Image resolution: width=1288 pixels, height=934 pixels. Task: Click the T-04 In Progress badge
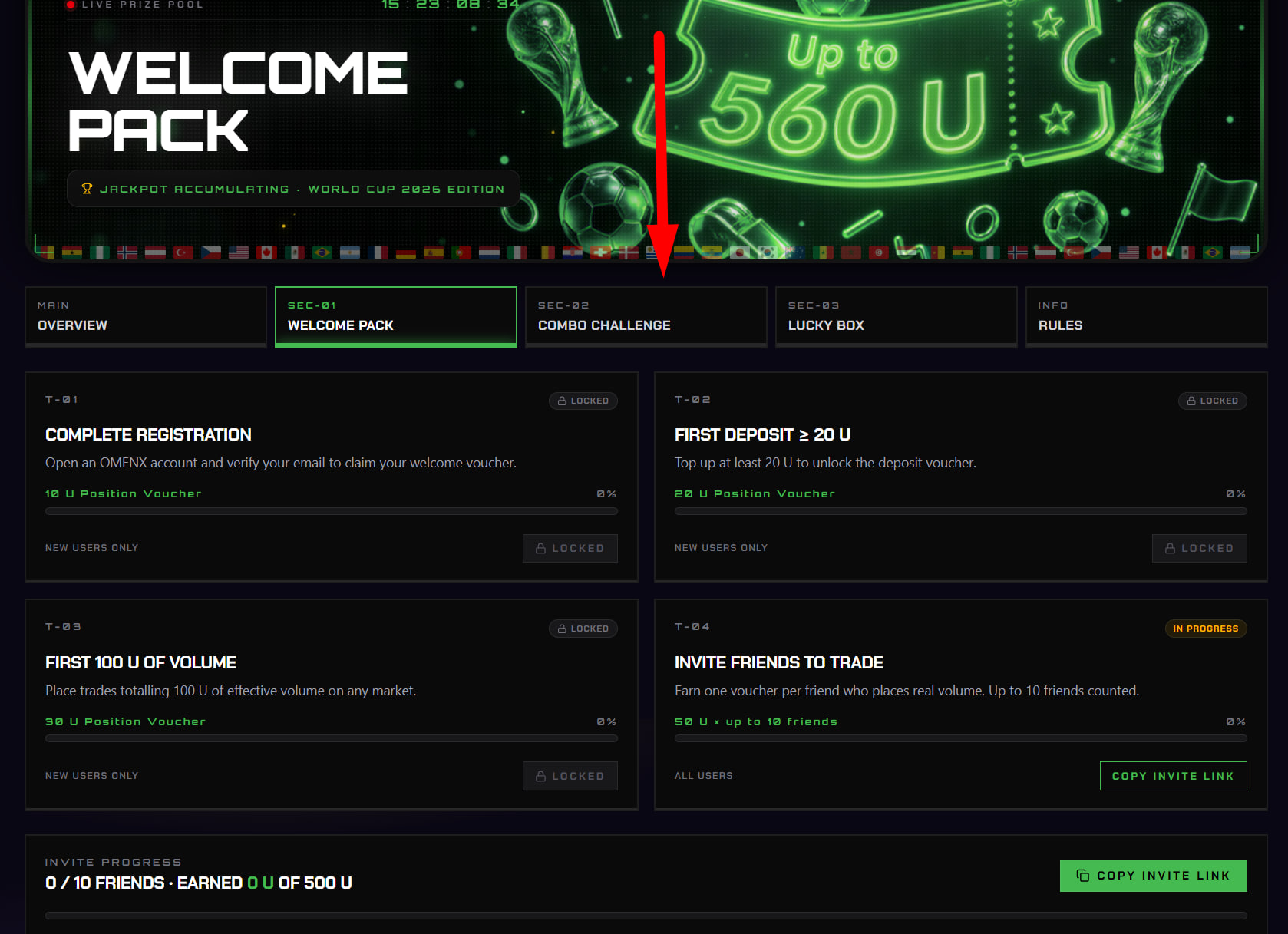[x=1206, y=629]
